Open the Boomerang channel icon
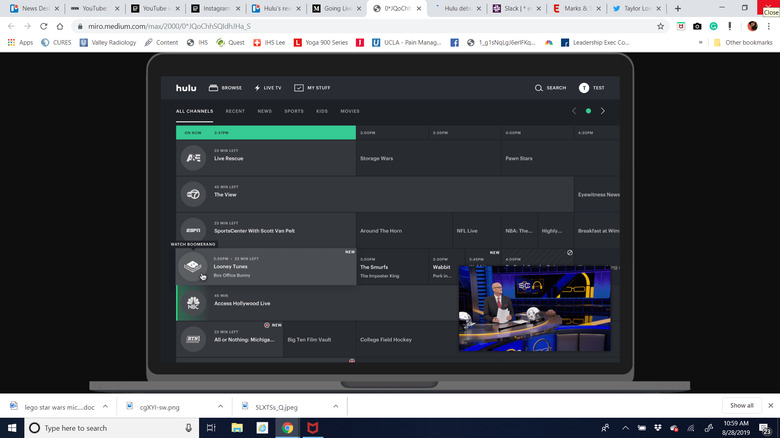The width and height of the screenshot is (780, 438). 193,267
